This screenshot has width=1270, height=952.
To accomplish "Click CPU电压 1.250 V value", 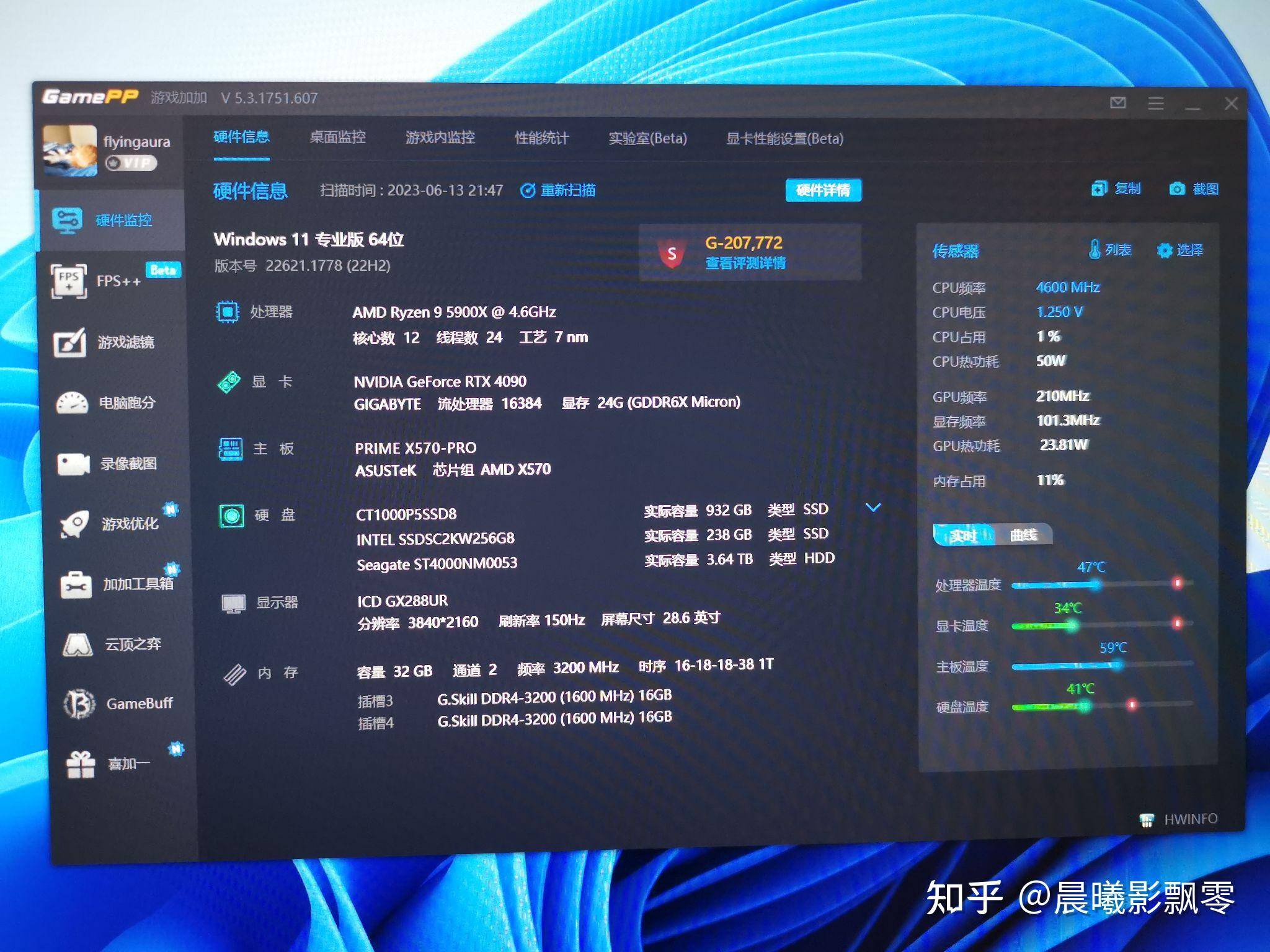I will (x=1059, y=312).
